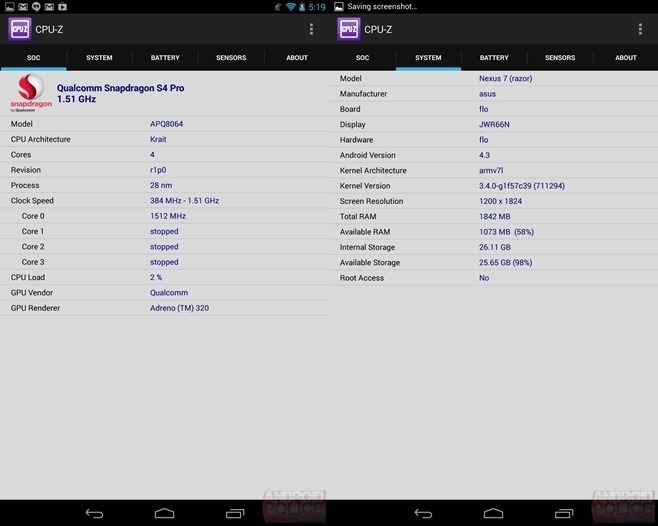
Task: Click the CPU-Z title in left screen
Action: (49, 29)
